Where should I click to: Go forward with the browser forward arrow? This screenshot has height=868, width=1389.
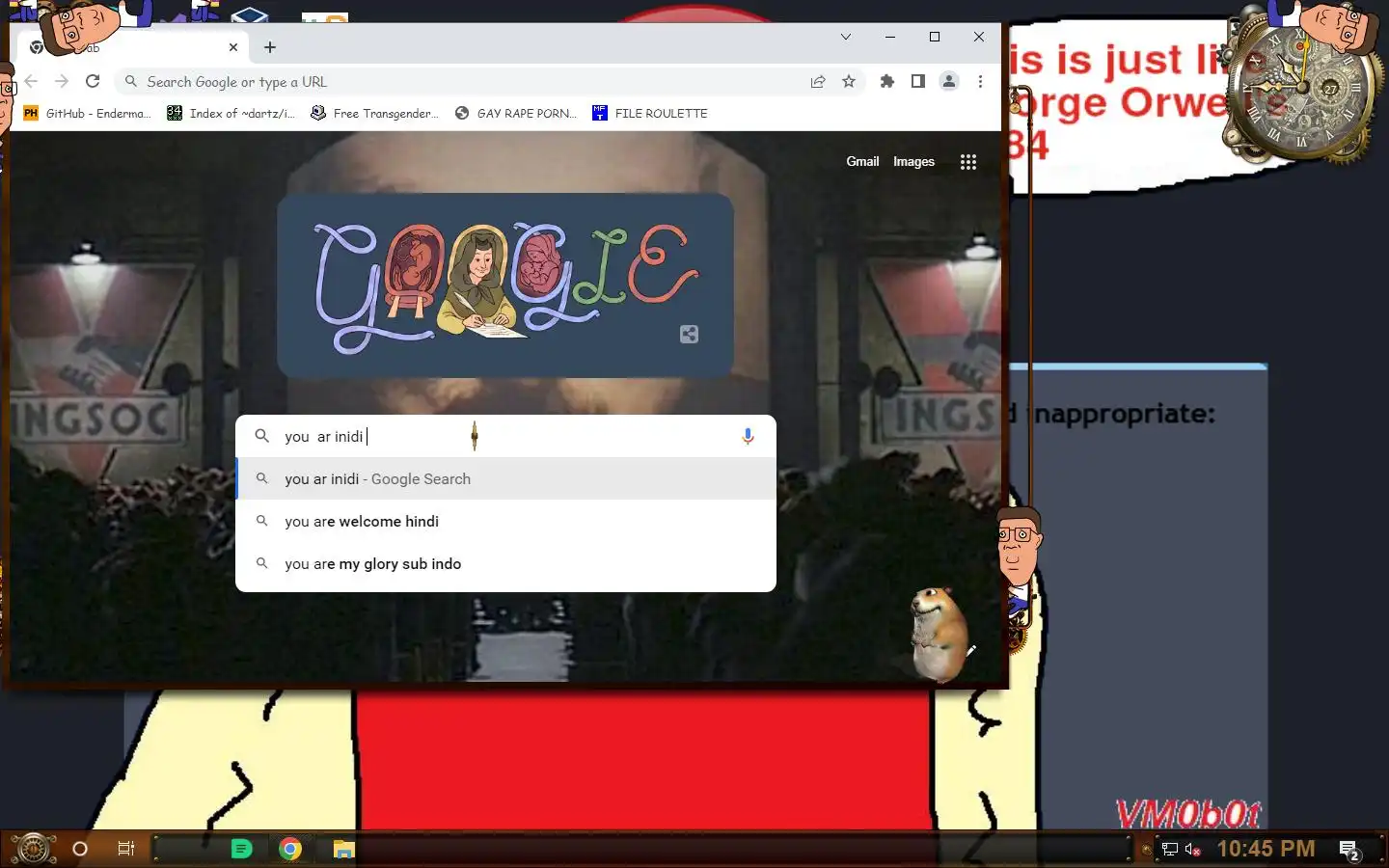tap(62, 81)
